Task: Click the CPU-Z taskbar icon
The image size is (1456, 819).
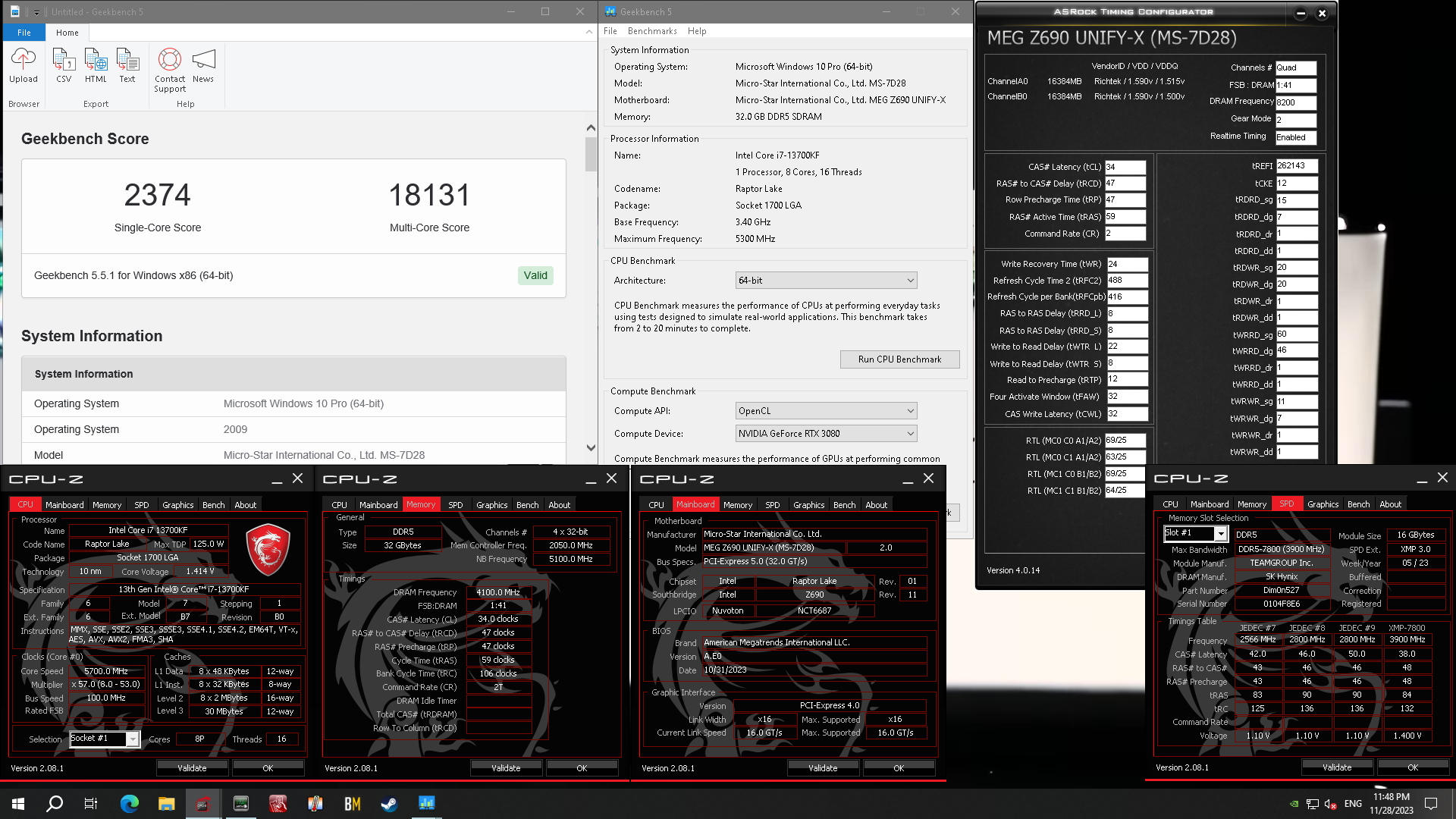Action: click(203, 804)
